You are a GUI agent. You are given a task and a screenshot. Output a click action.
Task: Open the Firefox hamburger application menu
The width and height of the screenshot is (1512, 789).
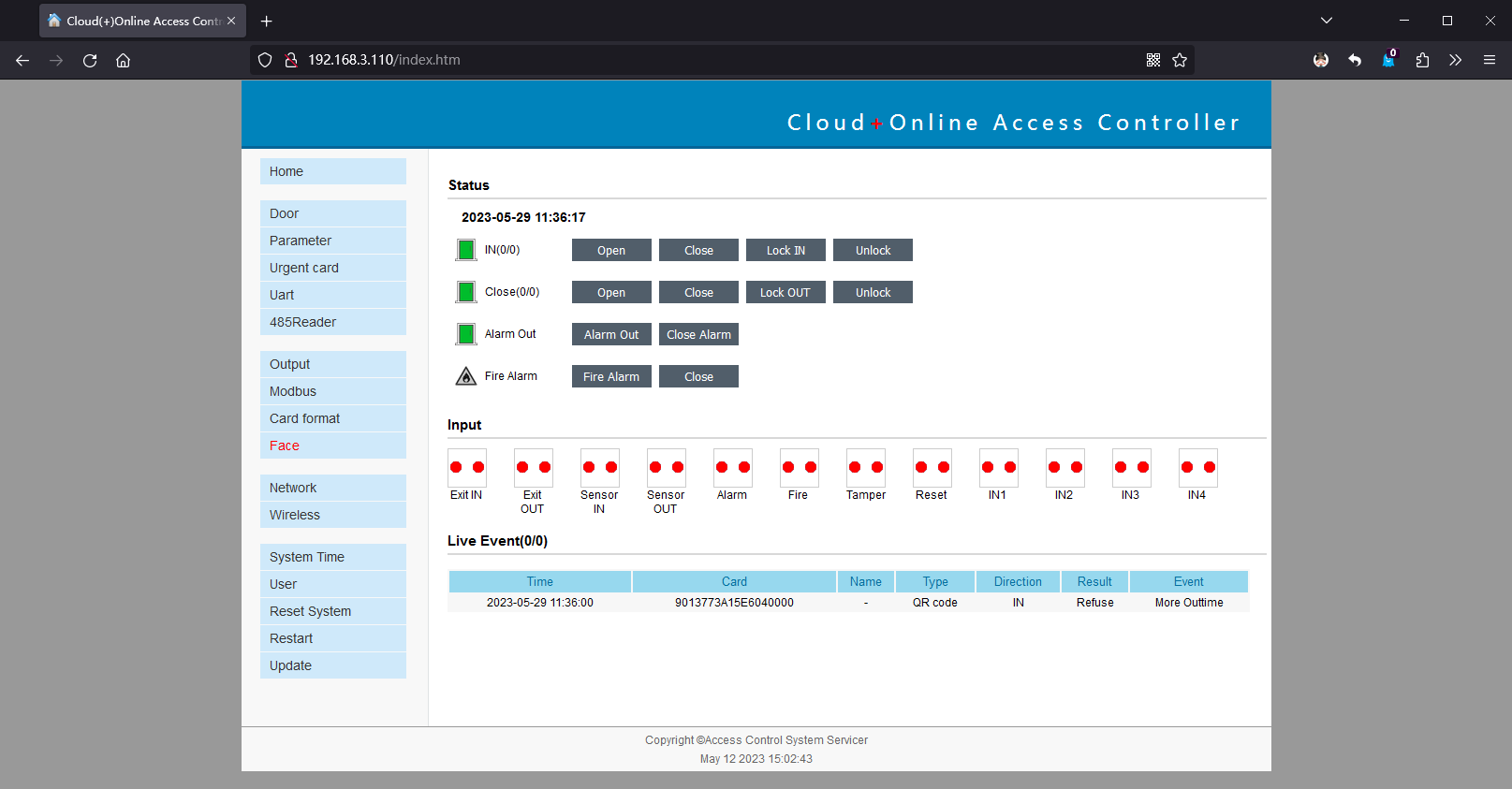pos(1490,60)
